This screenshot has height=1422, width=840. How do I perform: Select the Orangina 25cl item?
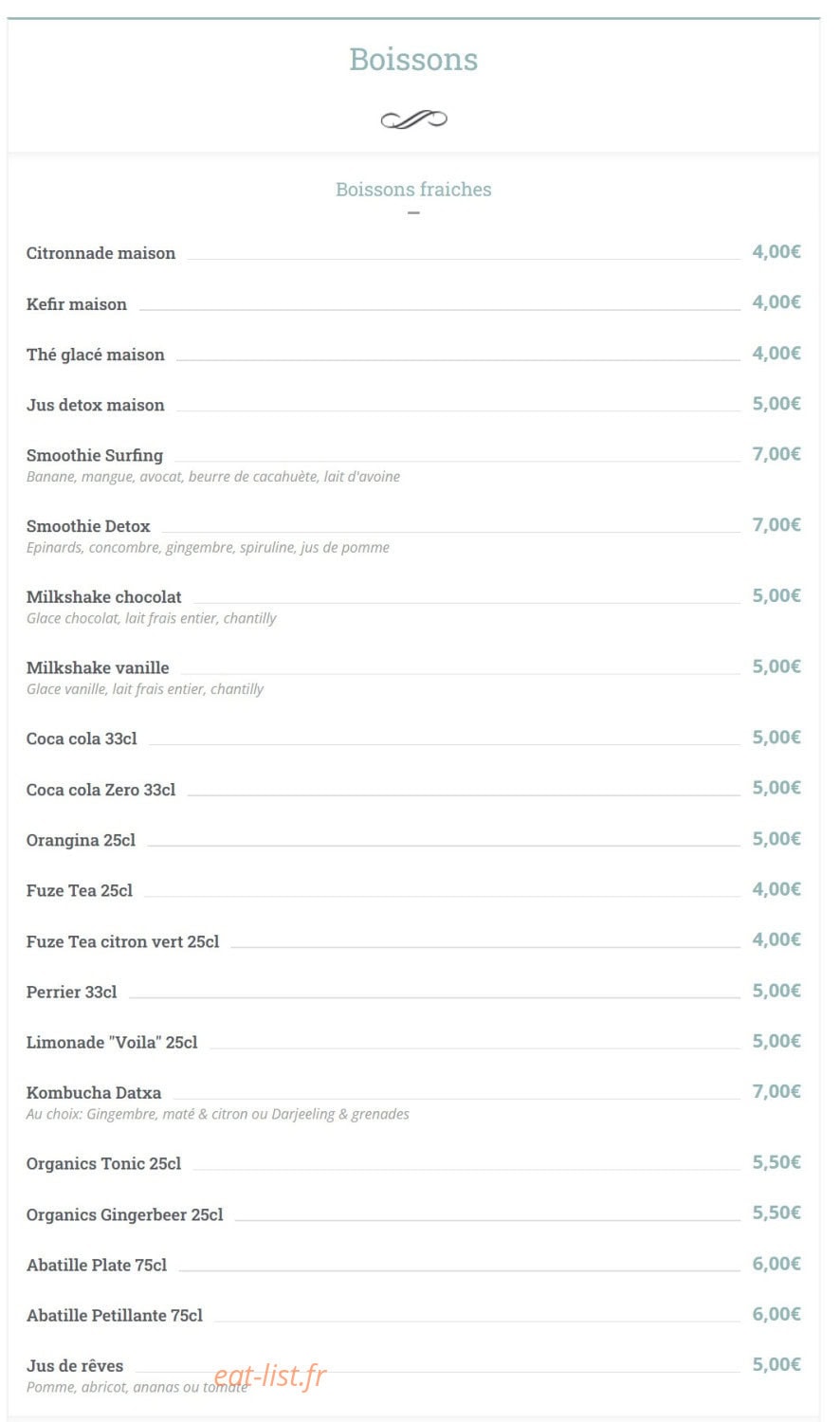point(81,841)
